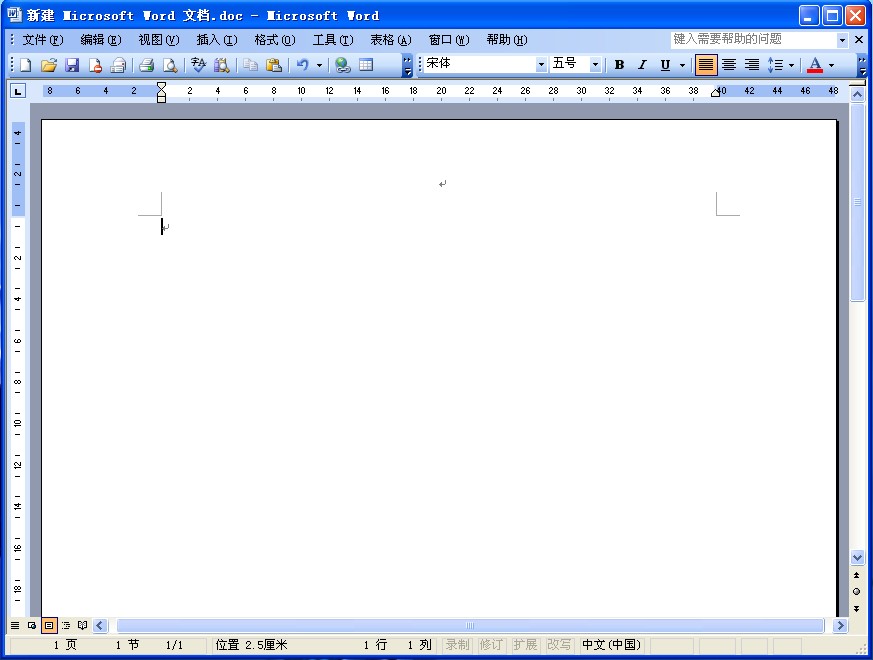
Task: Click Select Browse Object circle button
Action: pyautogui.click(x=856, y=591)
